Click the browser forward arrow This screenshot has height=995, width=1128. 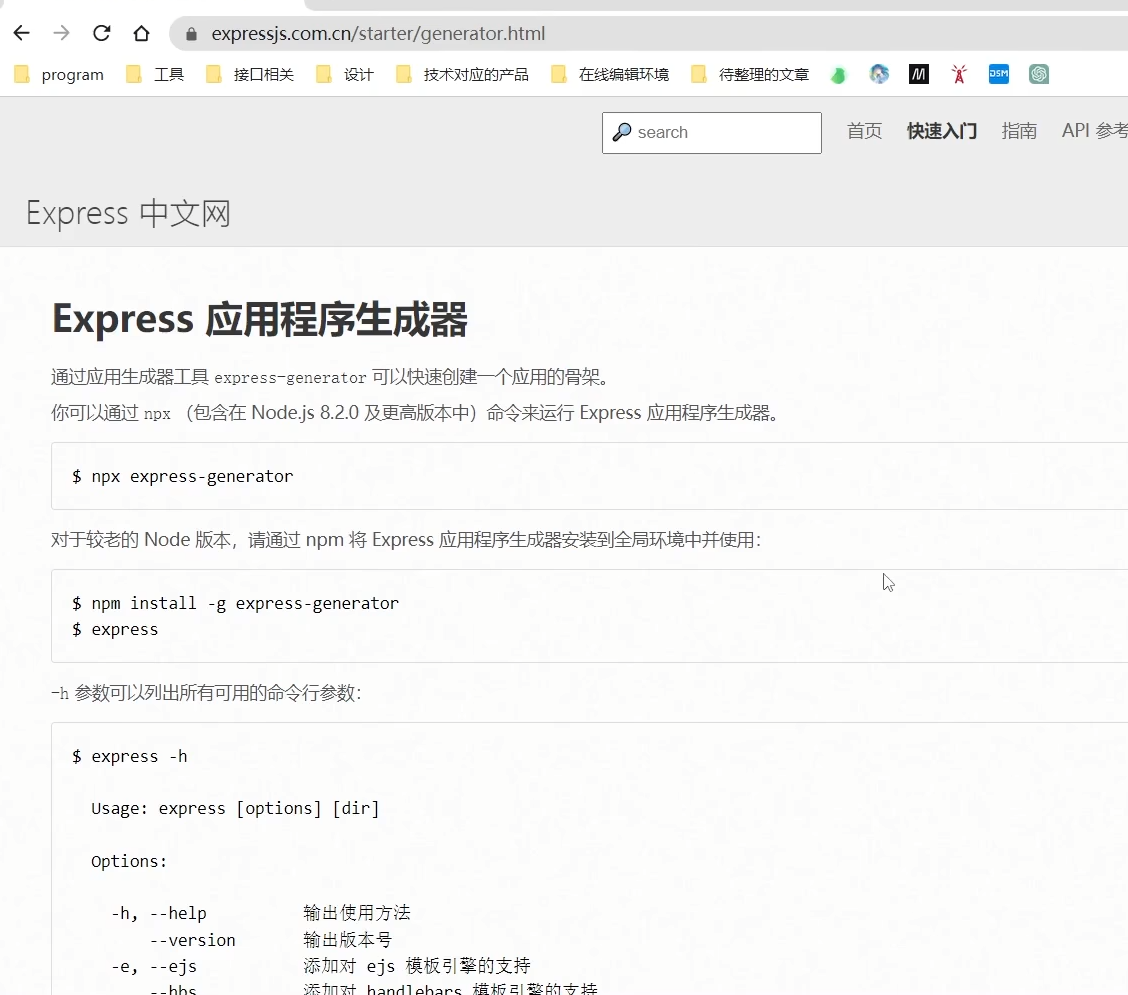coord(62,33)
